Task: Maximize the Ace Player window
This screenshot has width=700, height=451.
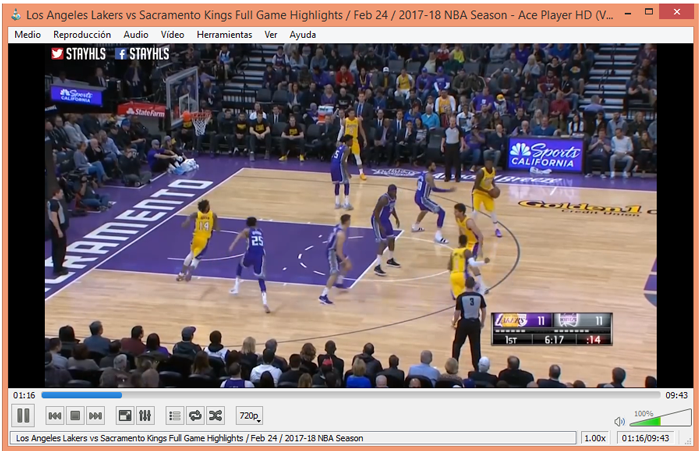Action: point(649,12)
